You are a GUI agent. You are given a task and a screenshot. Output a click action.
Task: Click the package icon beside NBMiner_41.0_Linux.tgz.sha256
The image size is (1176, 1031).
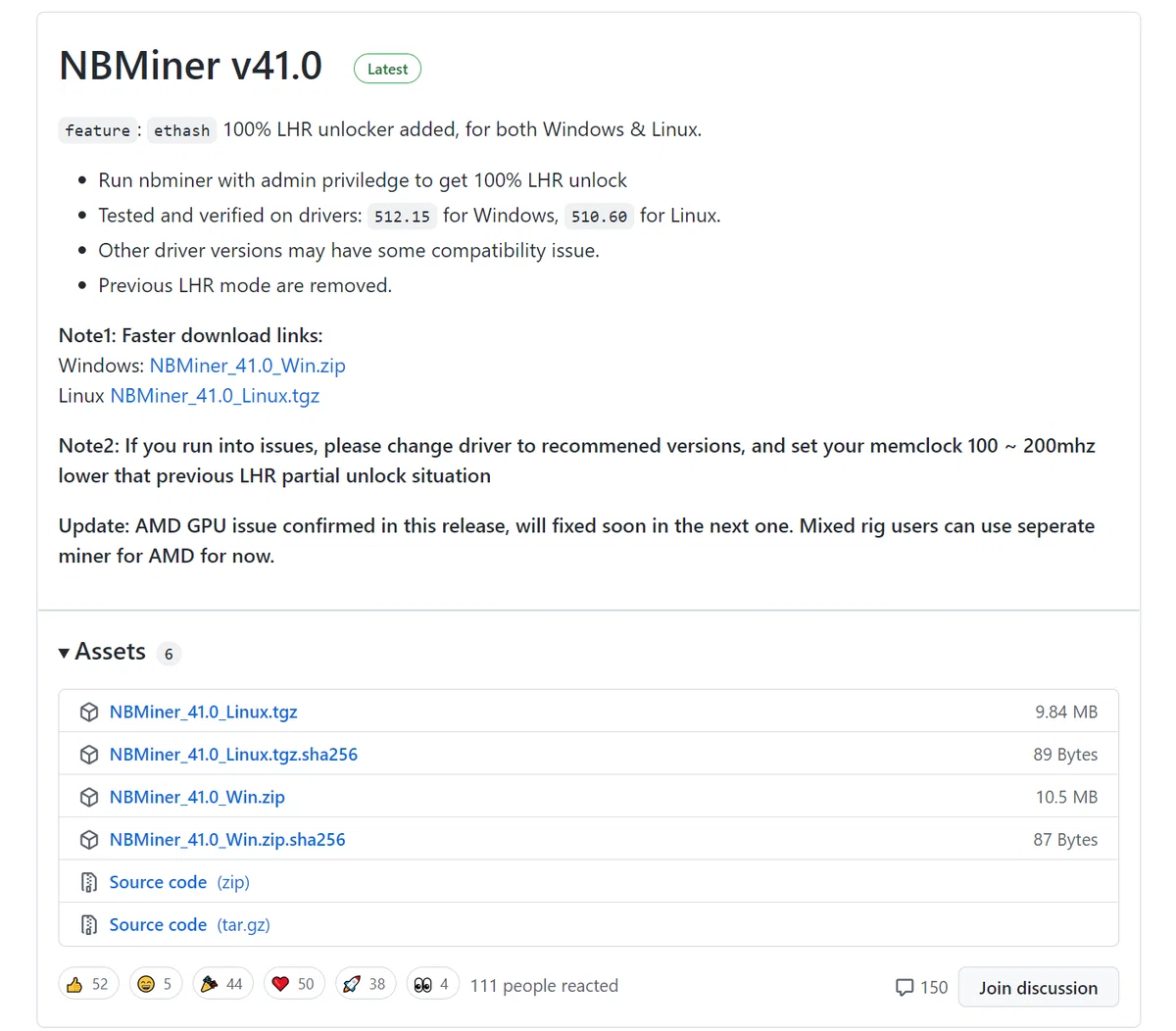pyautogui.click(x=89, y=755)
